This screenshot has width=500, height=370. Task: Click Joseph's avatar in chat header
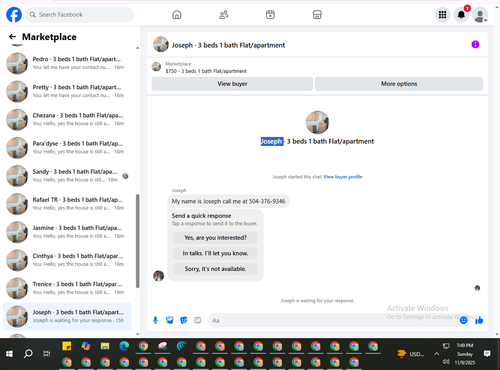pyautogui.click(x=161, y=44)
